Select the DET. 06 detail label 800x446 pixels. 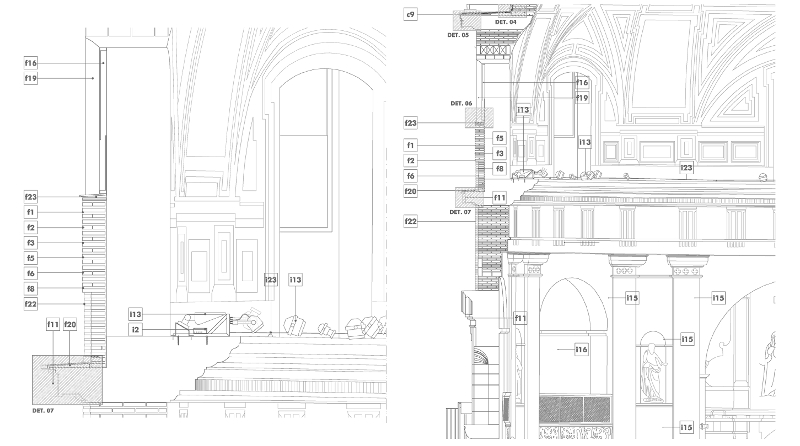tap(461, 103)
